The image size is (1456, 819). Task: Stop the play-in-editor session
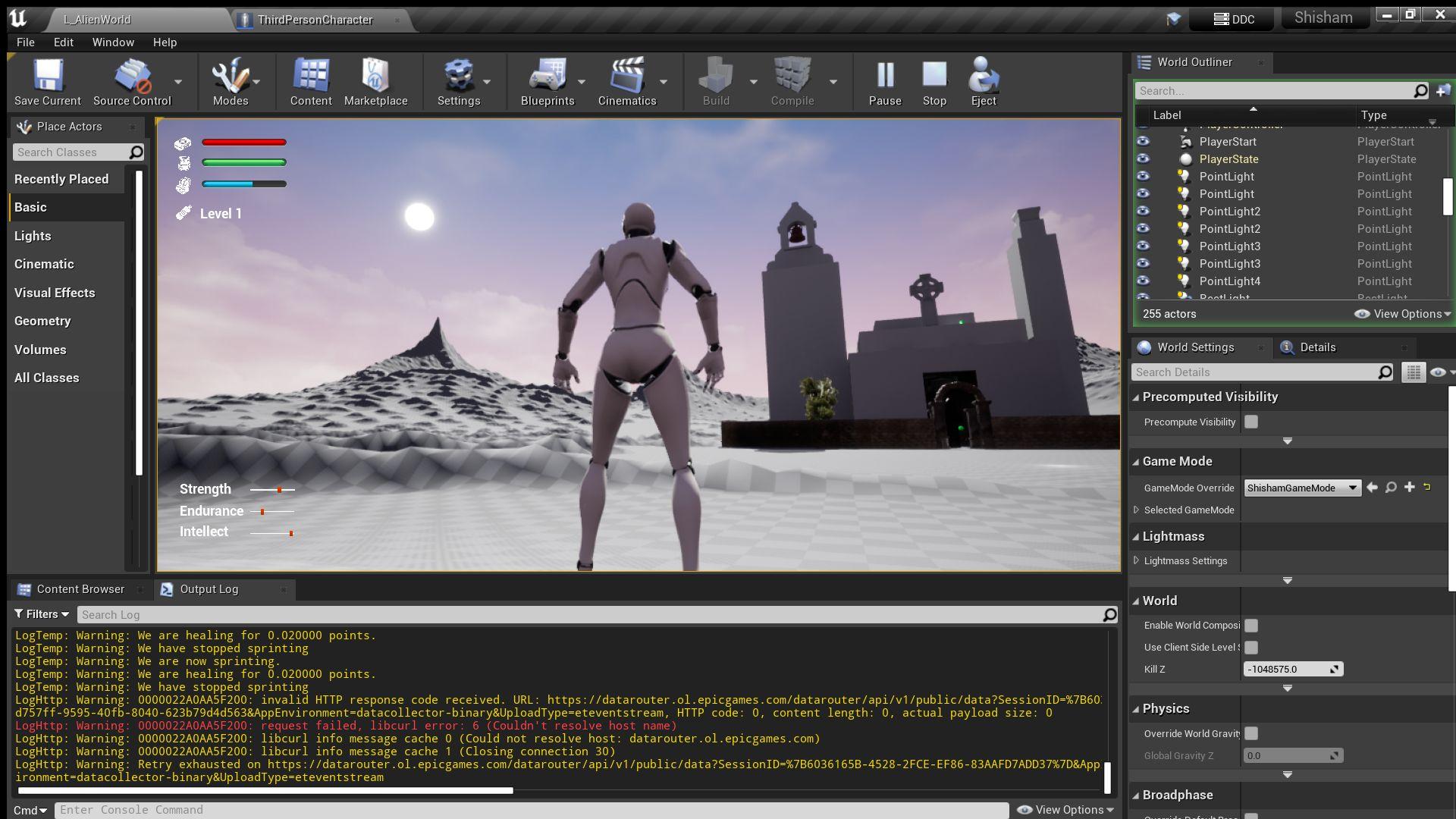point(934,77)
